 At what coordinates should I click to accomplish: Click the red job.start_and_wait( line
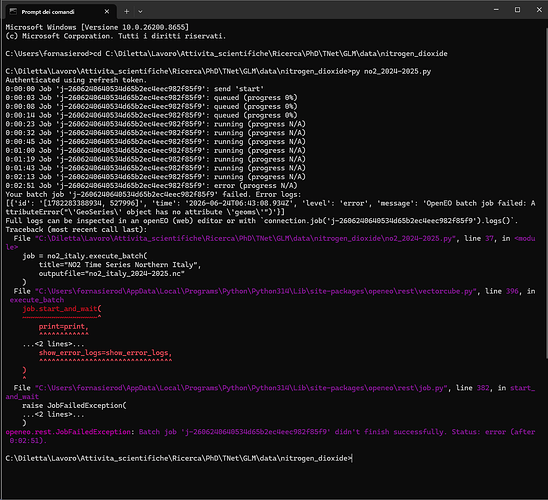[x=62, y=309]
